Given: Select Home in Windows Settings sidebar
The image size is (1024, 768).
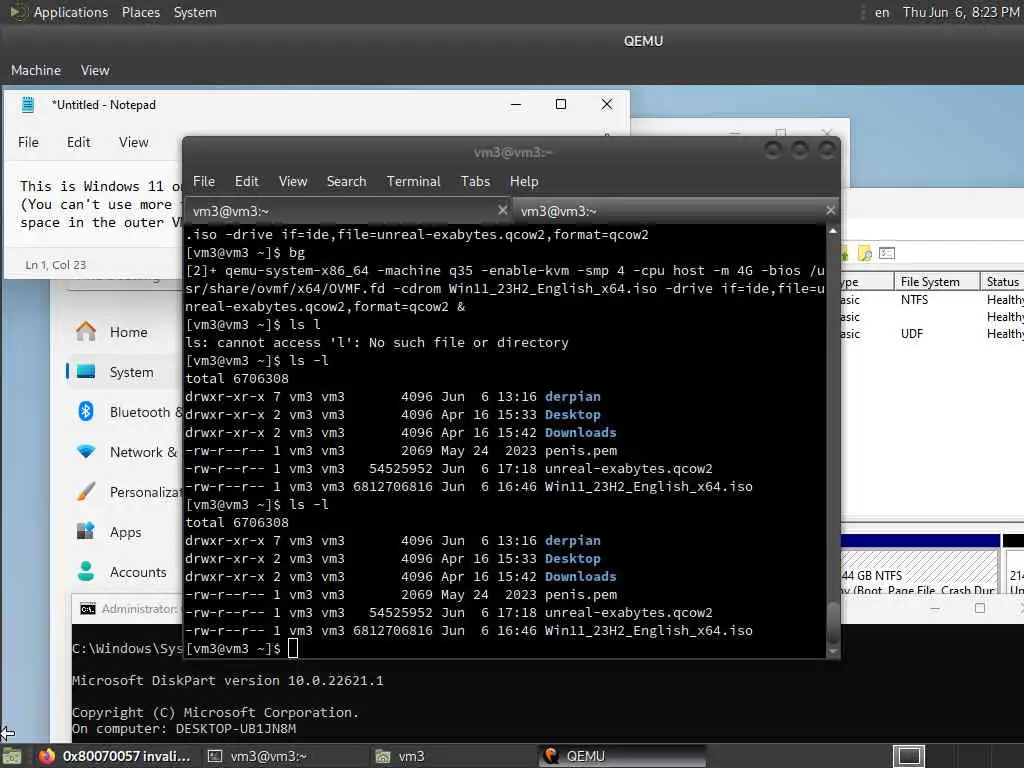Looking at the screenshot, I should pyautogui.click(x=124, y=332).
